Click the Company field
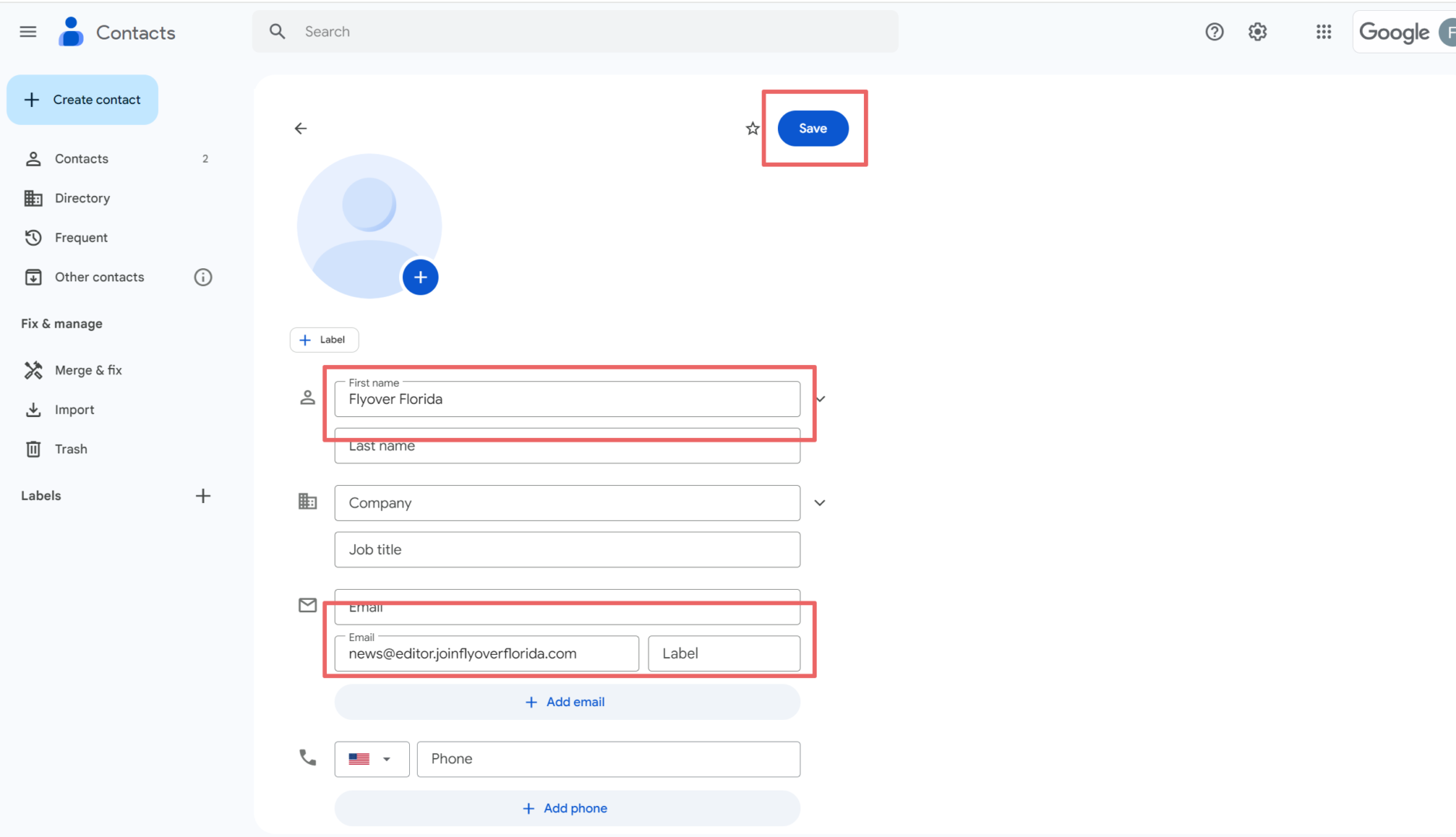This screenshot has width=1456, height=837. coord(567,503)
